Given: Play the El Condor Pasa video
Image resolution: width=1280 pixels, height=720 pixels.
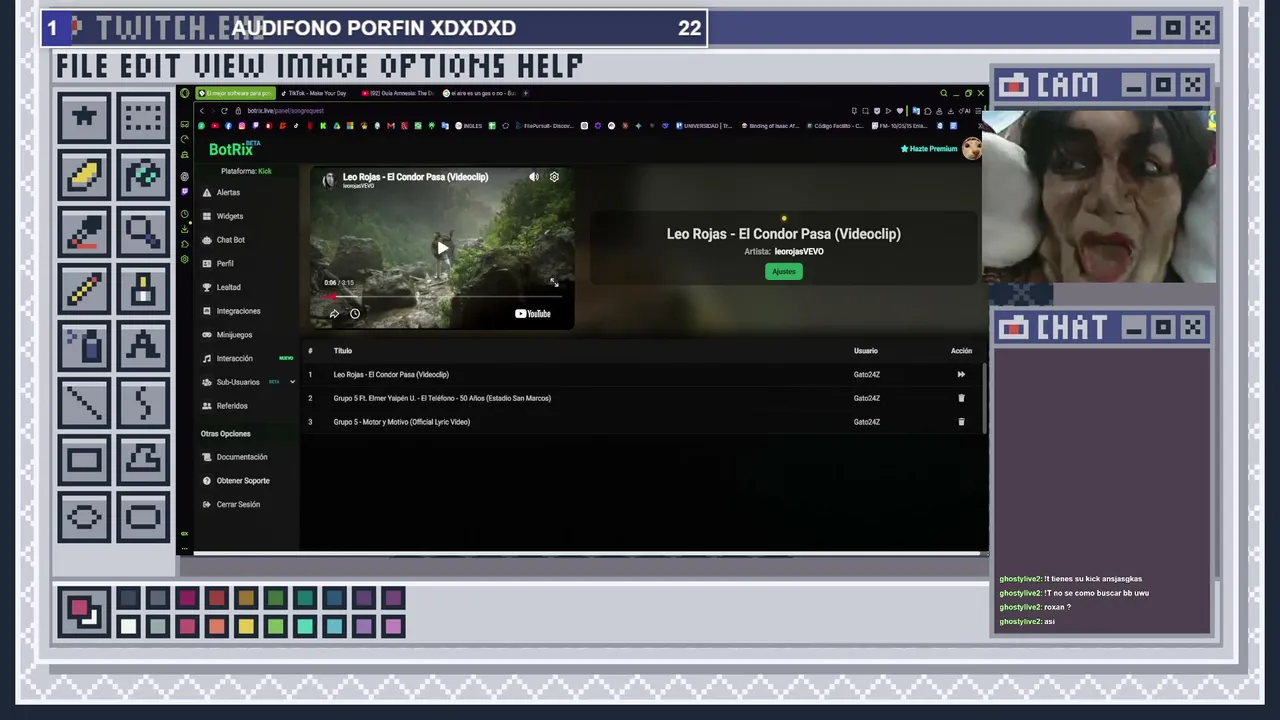Looking at the screenshot, I should point(442,248).
